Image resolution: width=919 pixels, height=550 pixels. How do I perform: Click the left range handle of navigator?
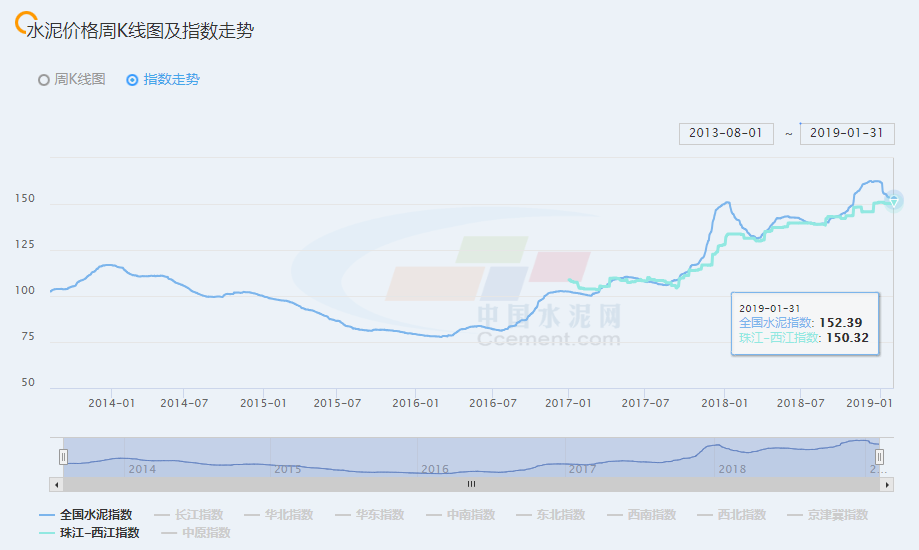pyautogui.click(x=63, y=457)
